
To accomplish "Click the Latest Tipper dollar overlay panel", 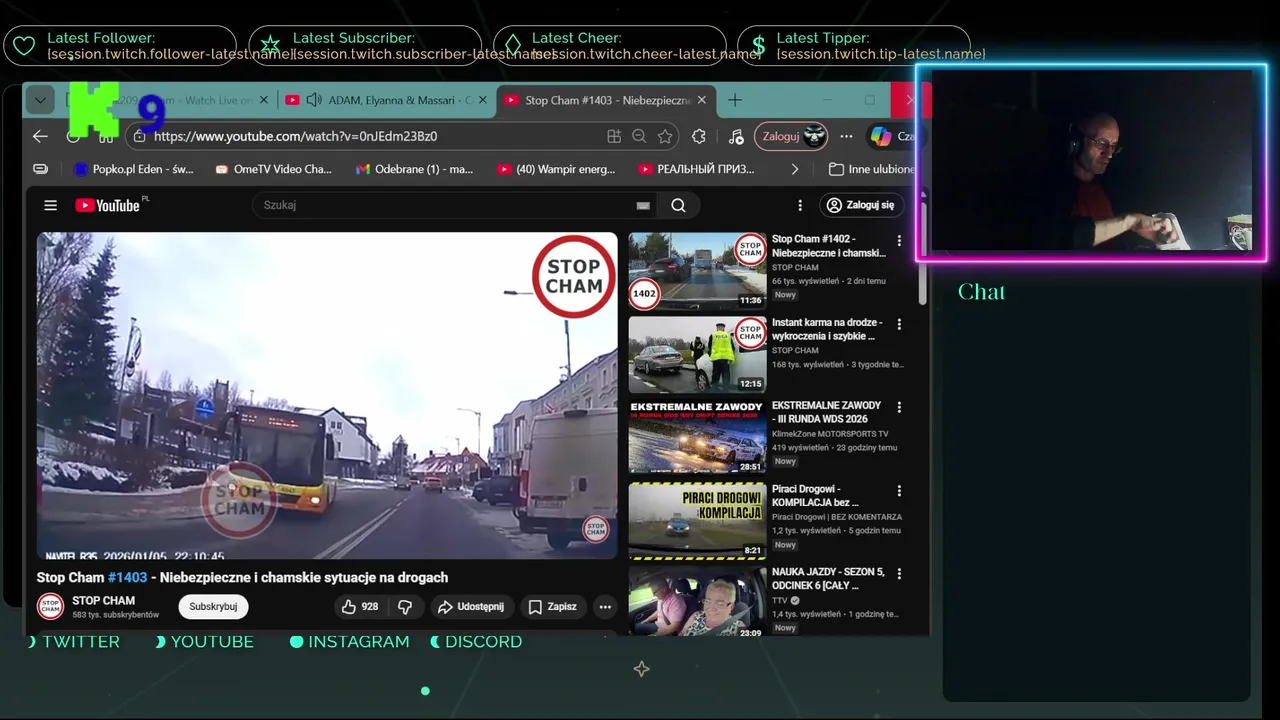I will (853, 45).
